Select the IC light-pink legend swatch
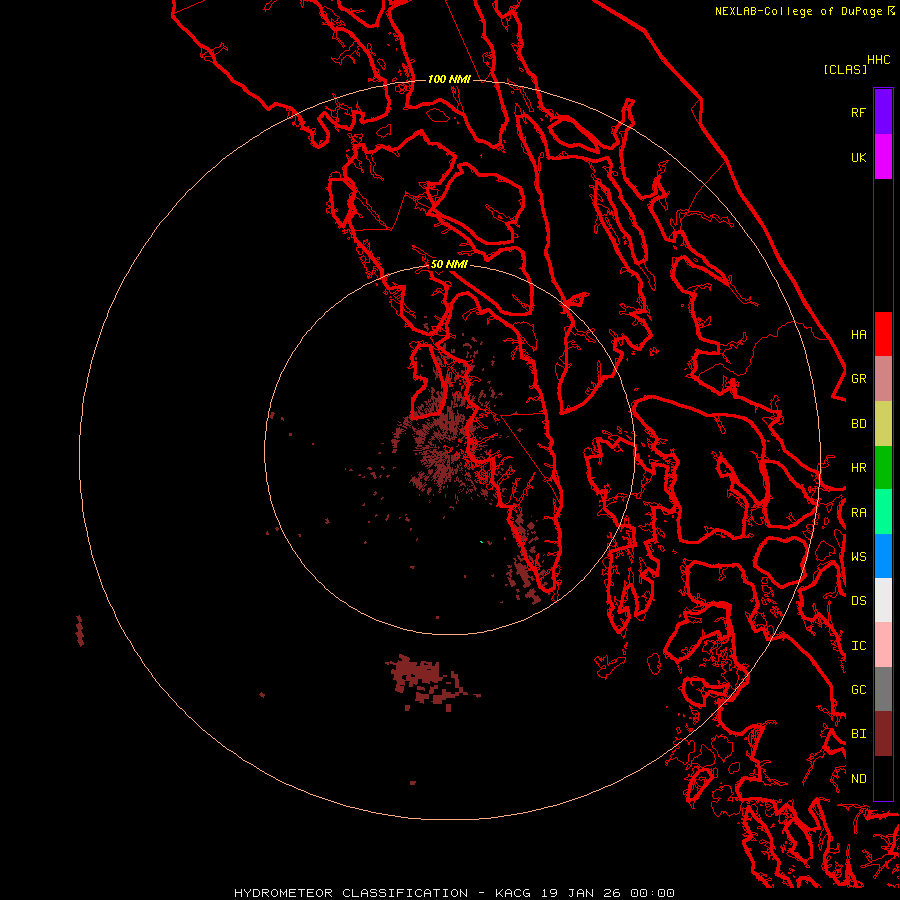The width and height of the screenshot is (900, 900). click(x=883, y=645)
